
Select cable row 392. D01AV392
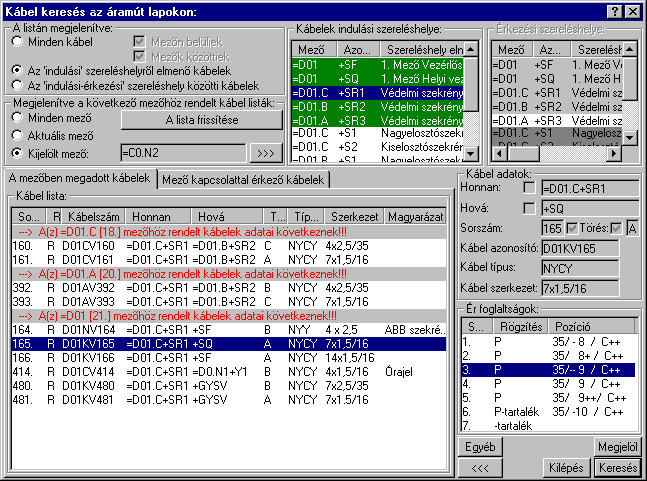click(x=229, y=288)
